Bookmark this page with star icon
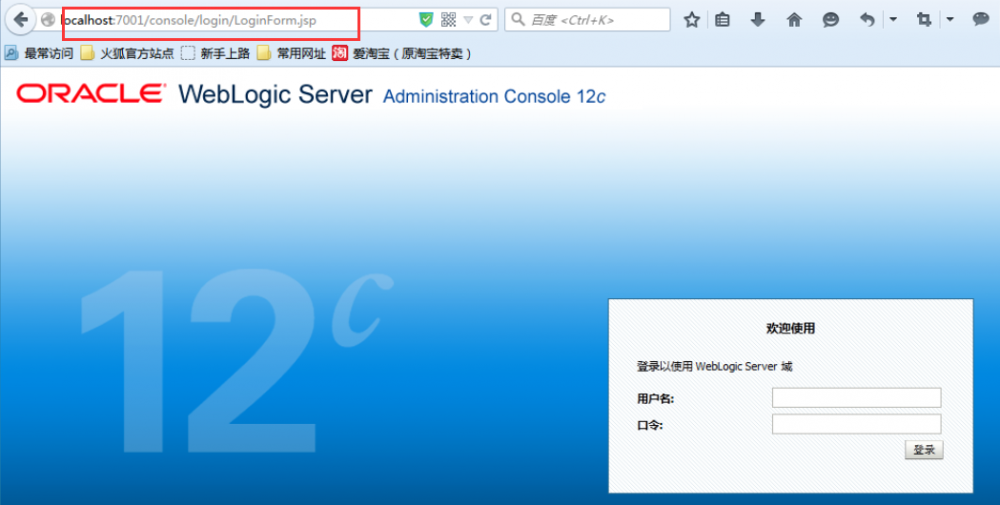Viewport: 1000px width, 505px height. [x=692, y=20]
